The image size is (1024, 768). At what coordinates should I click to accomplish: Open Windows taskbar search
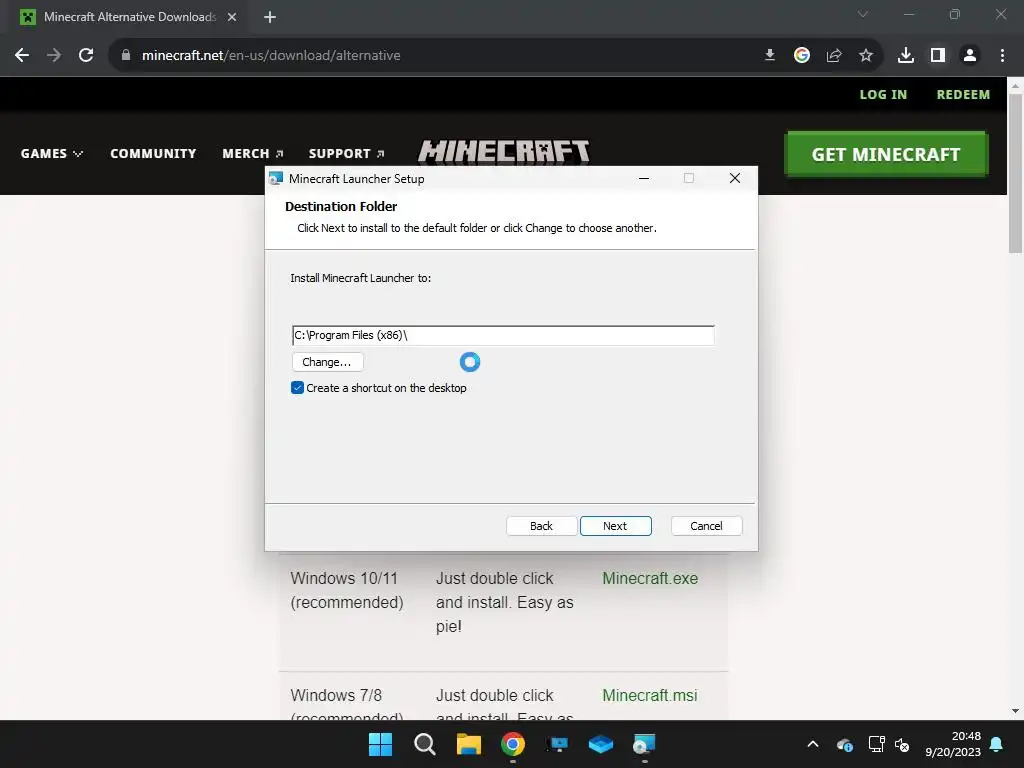424,744
